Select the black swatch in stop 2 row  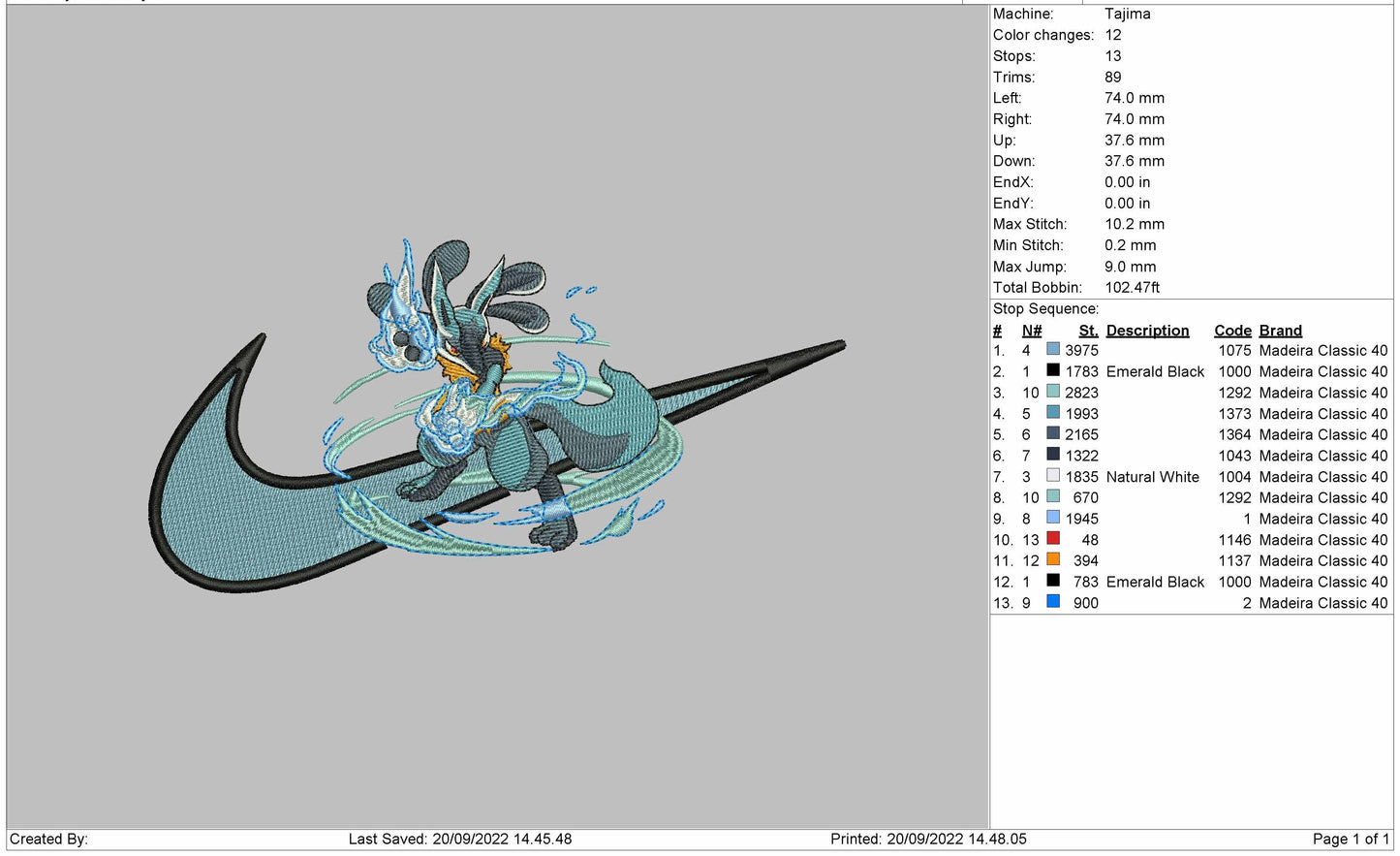tap(1052, 371)
